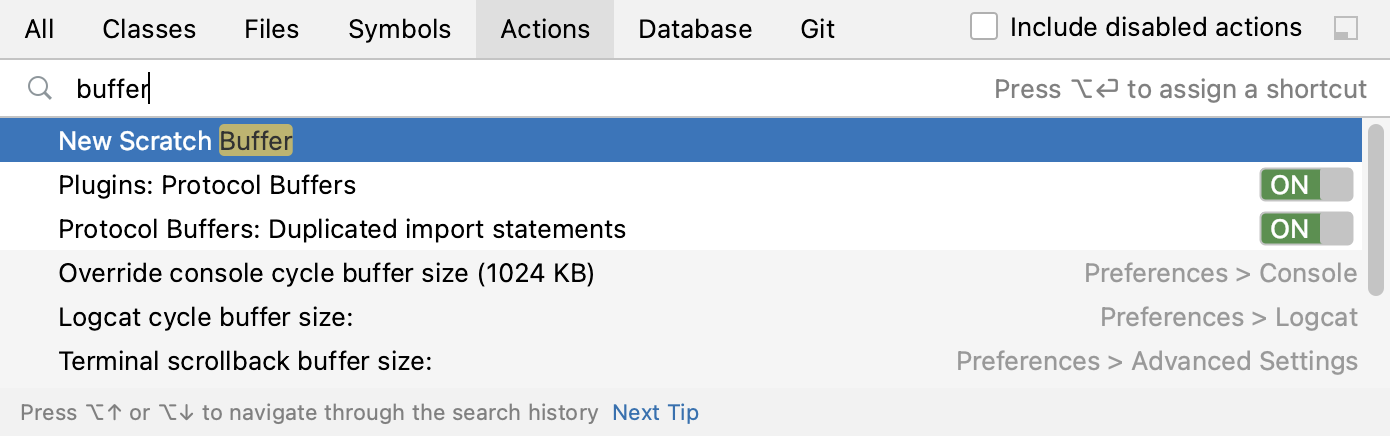The height and width of the screenshot is (436, 1390).
Task: Toggle Duplicated import statements inspection switch
Action: tap(1306, 229)
